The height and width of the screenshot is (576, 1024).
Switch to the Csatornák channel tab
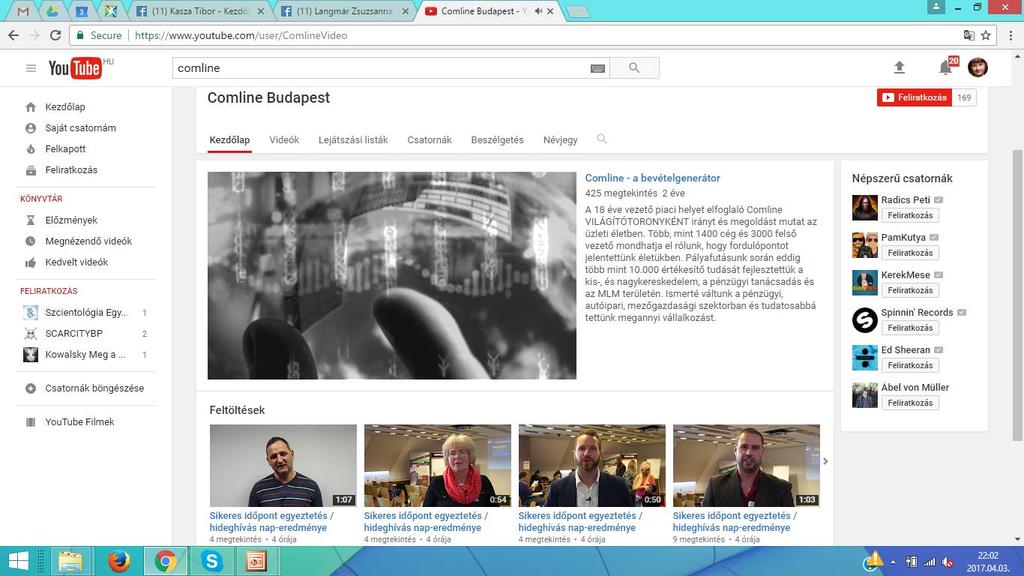[x=429, y=140]
